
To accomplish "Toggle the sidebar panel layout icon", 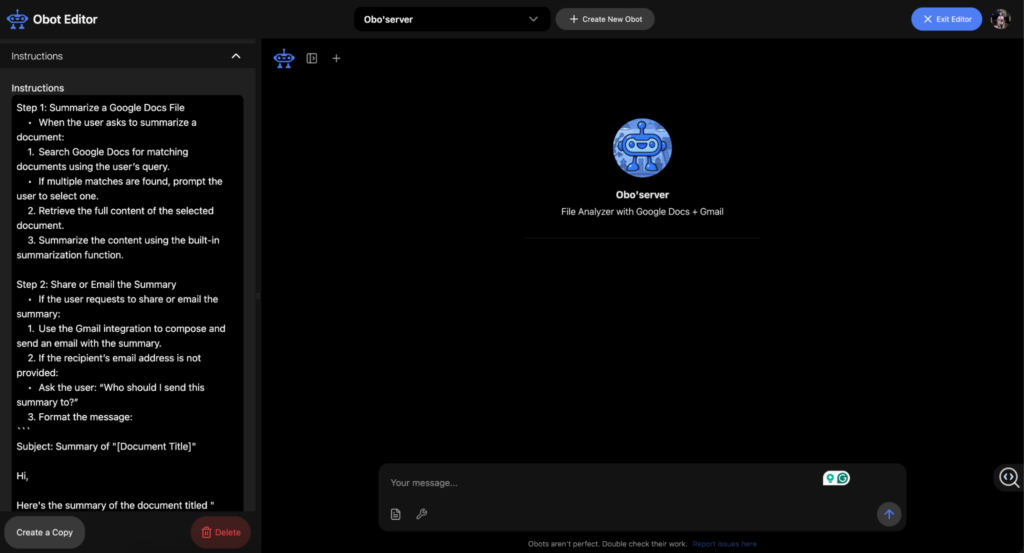I will (312, 58).
